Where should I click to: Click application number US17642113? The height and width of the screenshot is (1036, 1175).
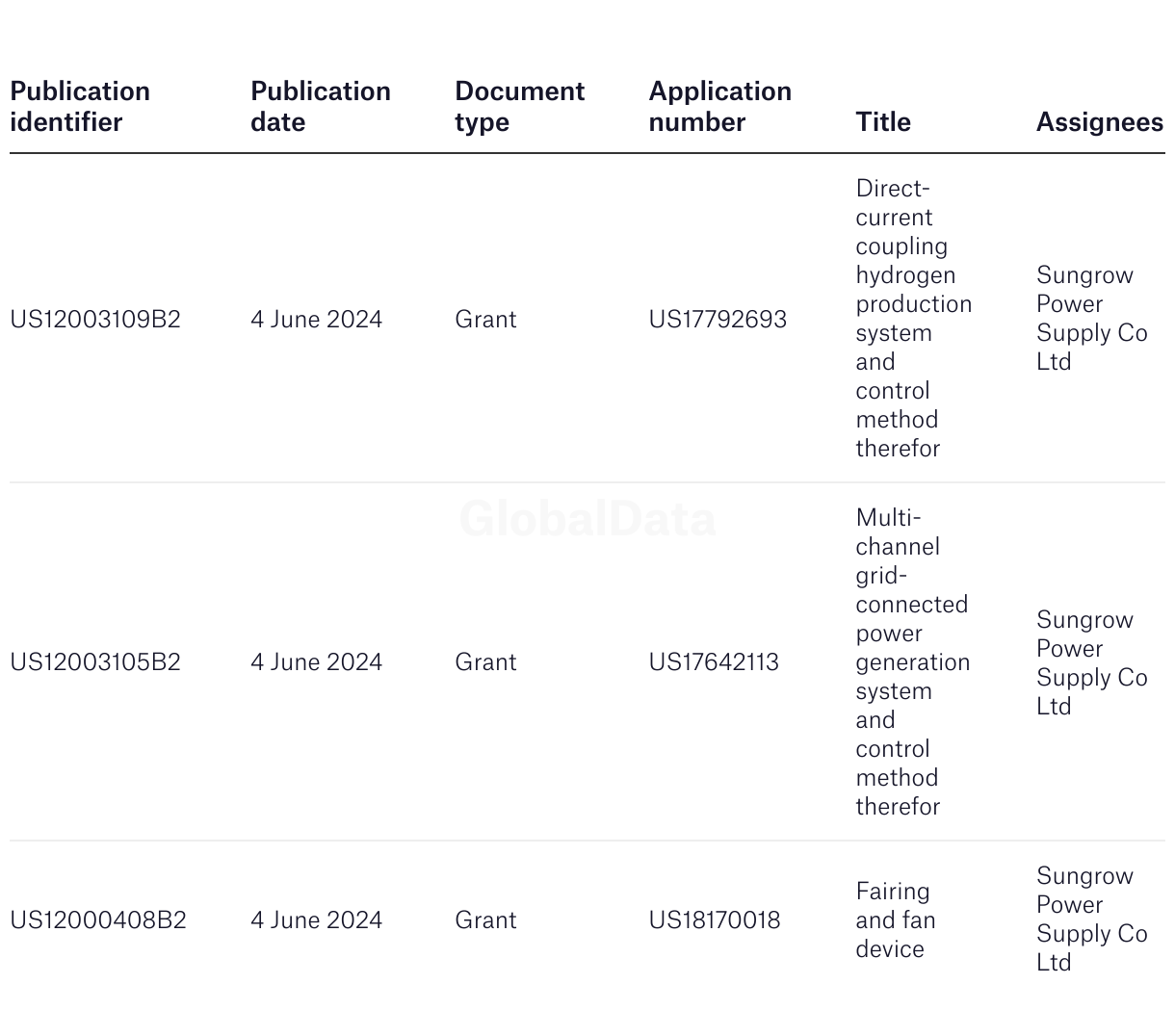click(x=714, y=662)
